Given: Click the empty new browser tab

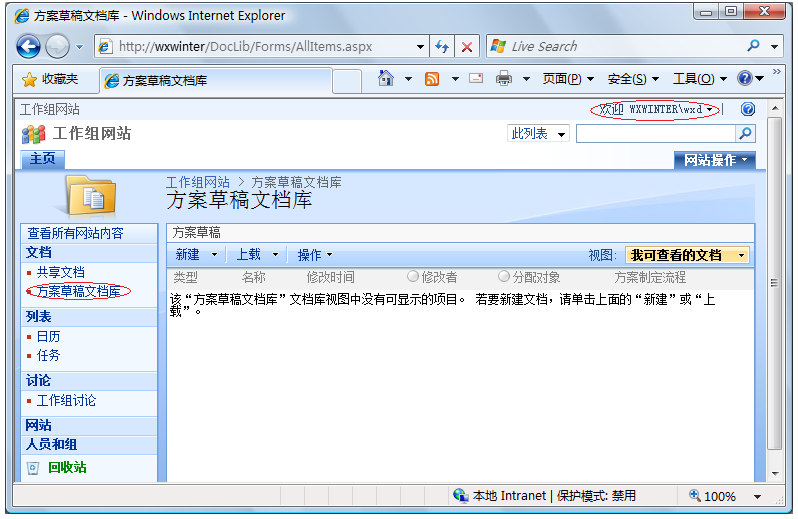Looking at the screenshot, I should pos(347,81).
